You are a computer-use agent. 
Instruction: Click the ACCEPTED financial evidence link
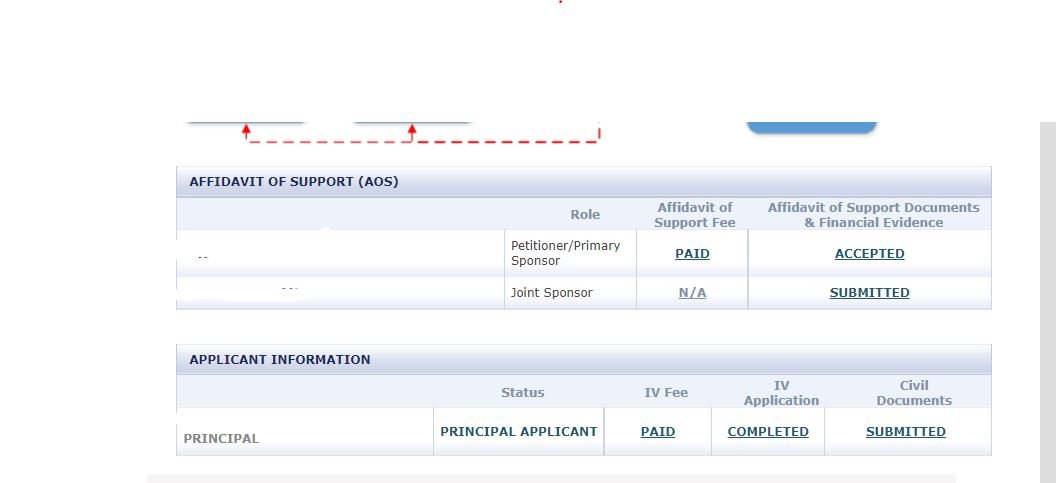(x=869, y=254)
